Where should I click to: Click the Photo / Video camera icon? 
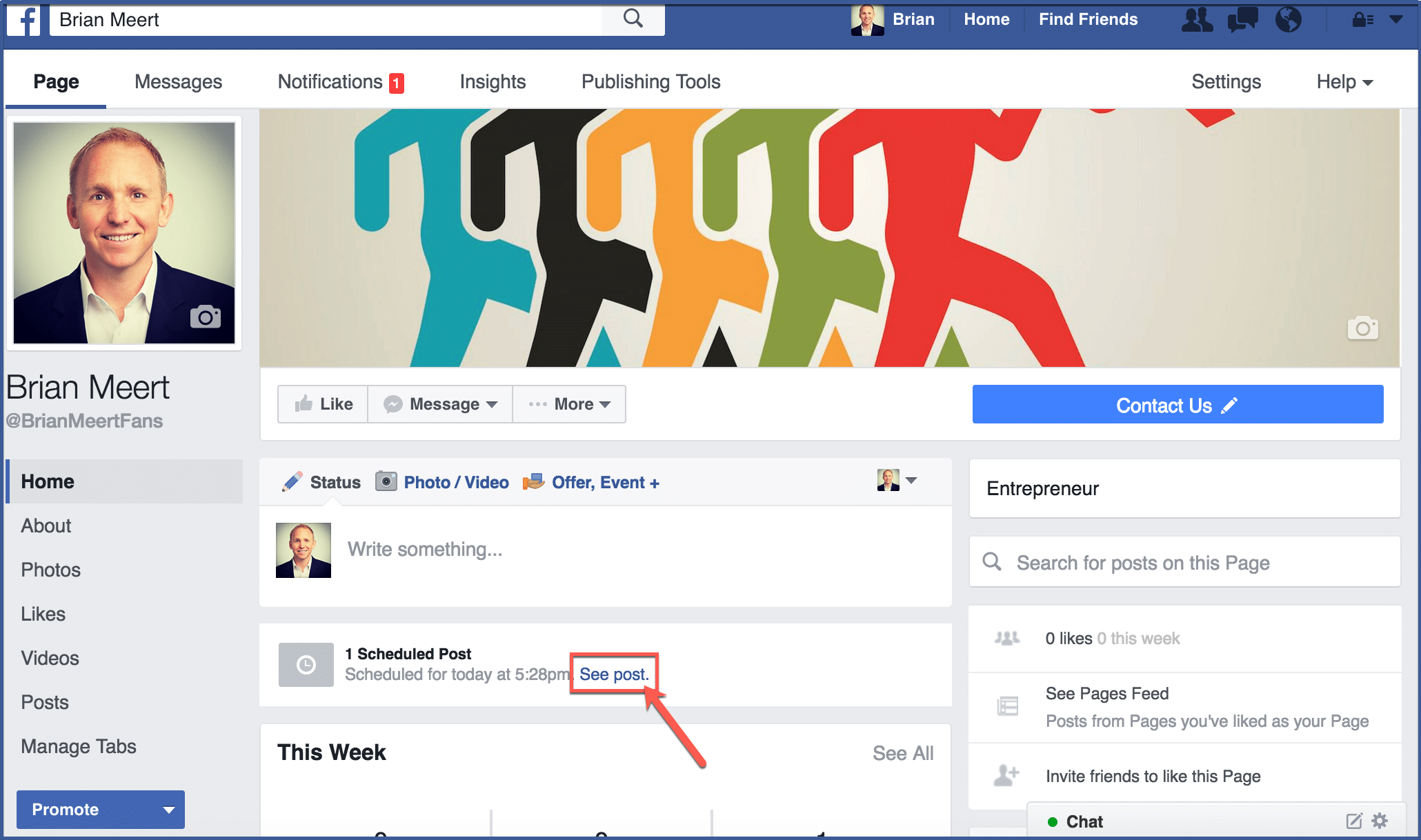(386, 481)
